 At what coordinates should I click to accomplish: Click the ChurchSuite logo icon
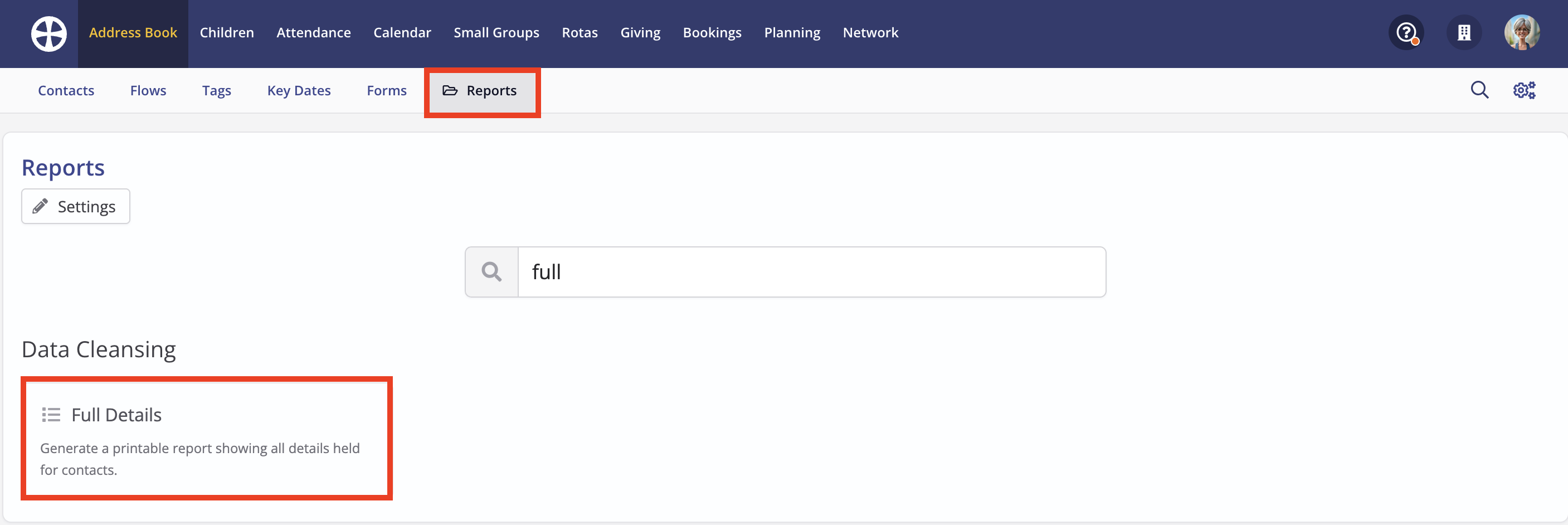pos(48,33)
